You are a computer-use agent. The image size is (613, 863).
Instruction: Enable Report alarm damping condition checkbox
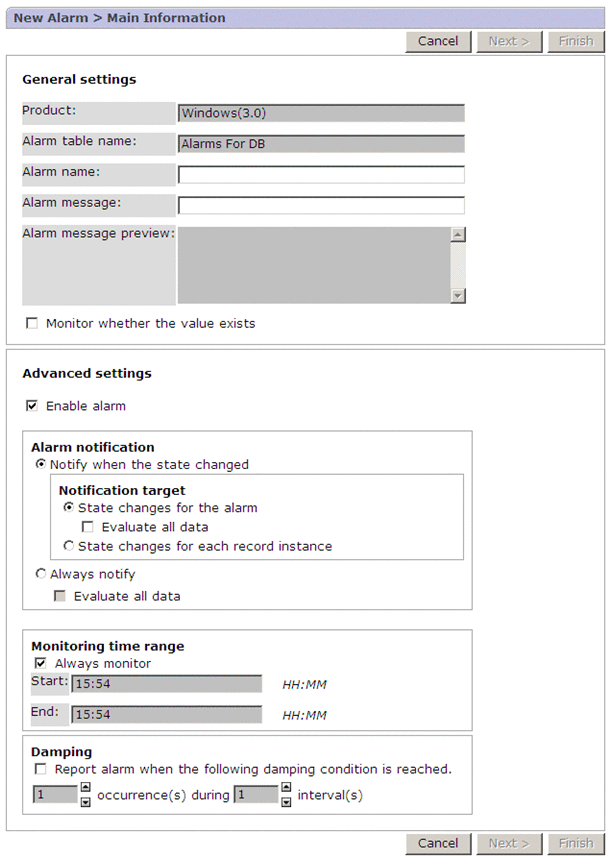tap(41, 770)
